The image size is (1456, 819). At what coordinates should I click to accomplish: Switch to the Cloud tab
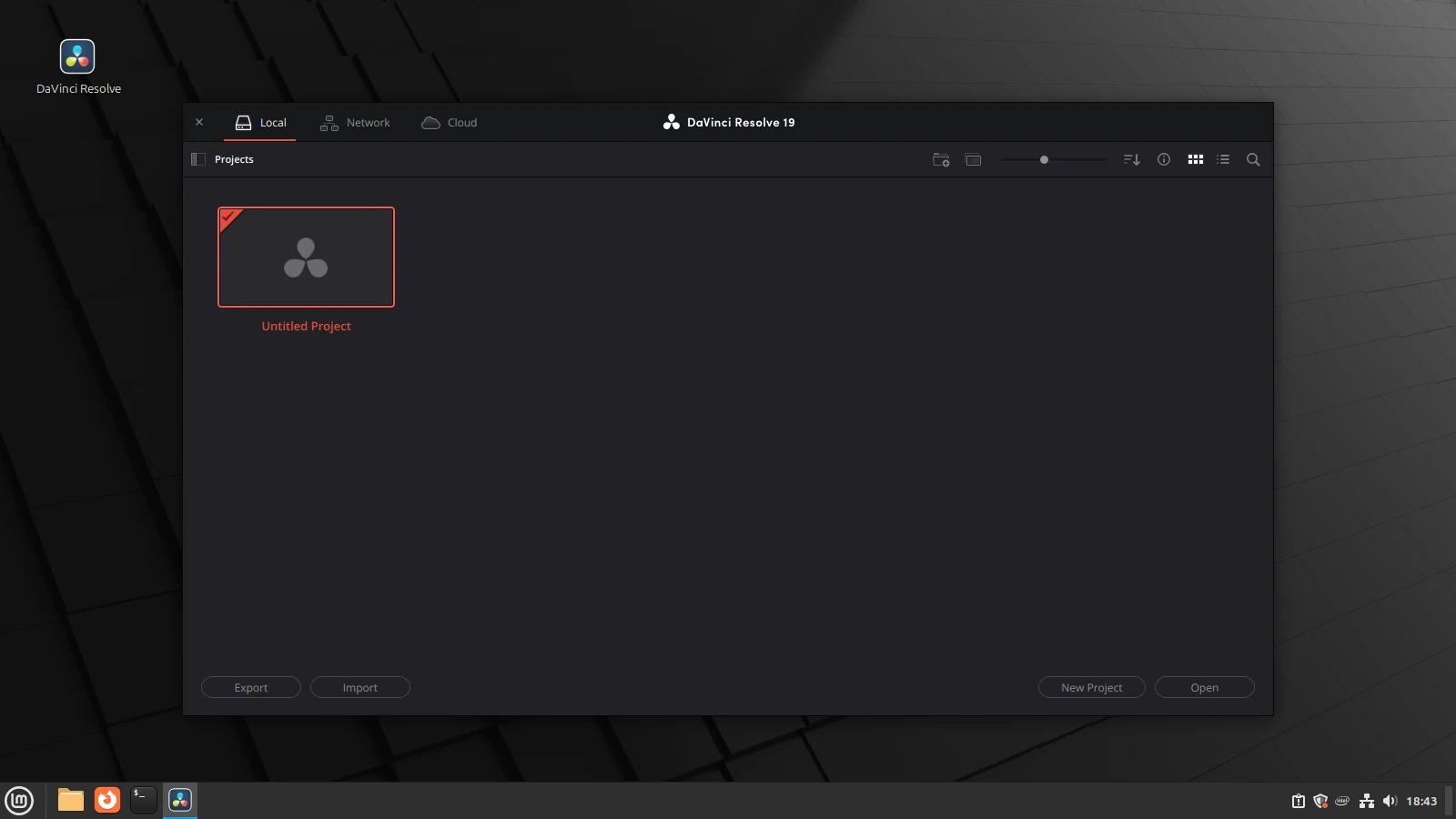coord(450,123)
